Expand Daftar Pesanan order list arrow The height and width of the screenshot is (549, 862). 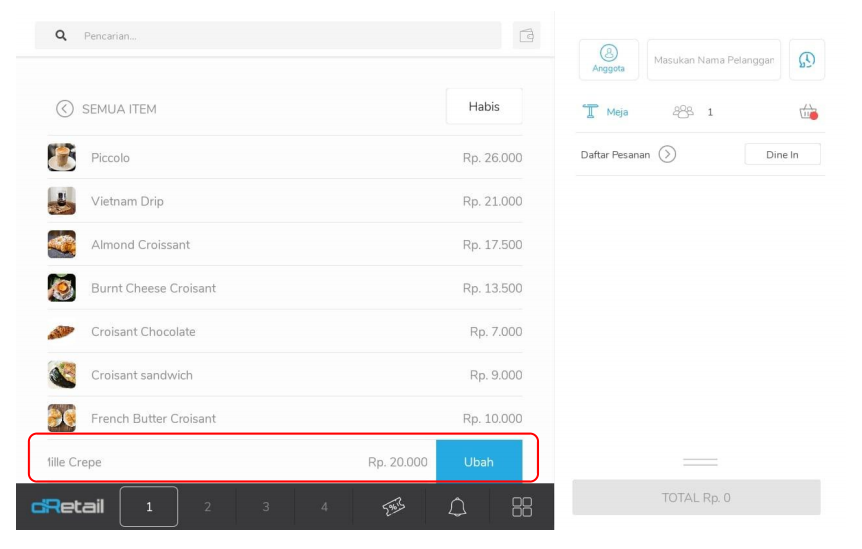pos(668,155)
